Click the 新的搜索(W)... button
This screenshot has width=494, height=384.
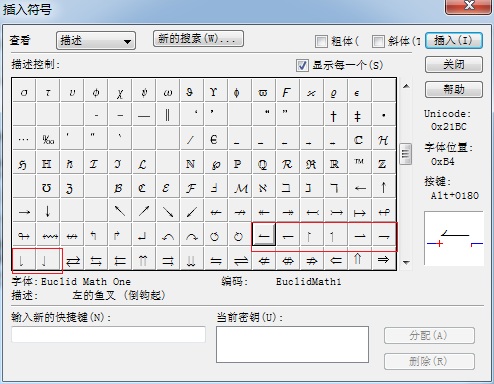pyautogui.click(x=198, y=39)
